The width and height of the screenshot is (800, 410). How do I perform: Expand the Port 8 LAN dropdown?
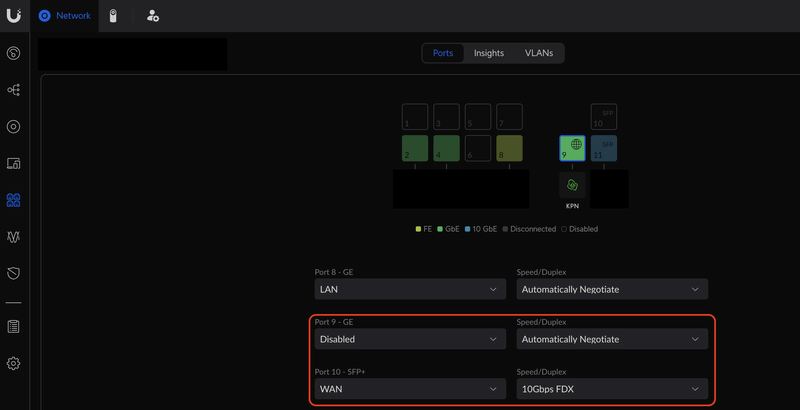click(x=408, y=289)
